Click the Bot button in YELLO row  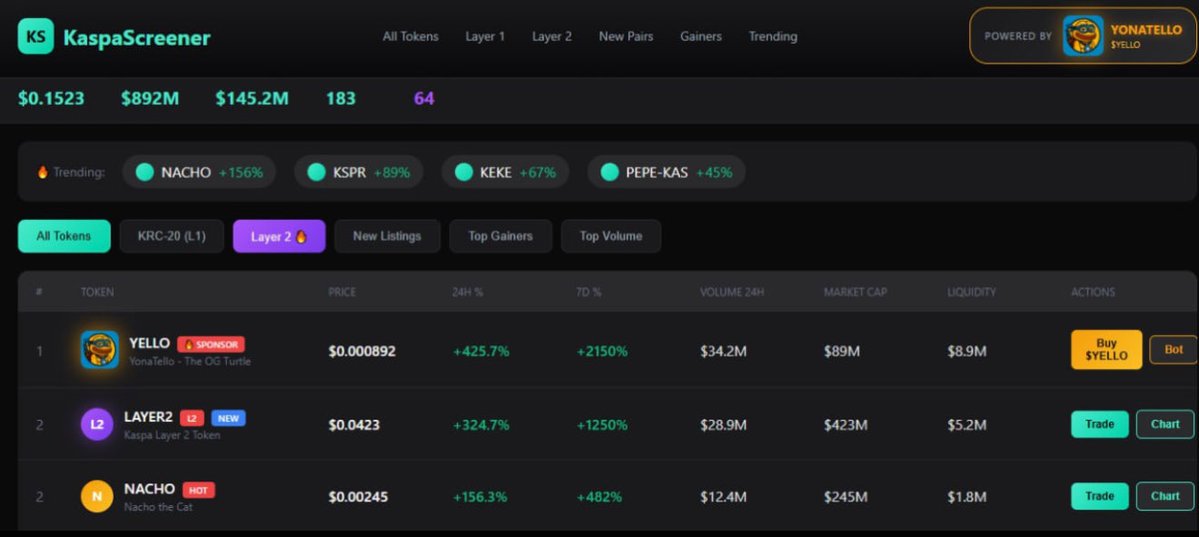pyautogui.click(x=1173, y=350)
